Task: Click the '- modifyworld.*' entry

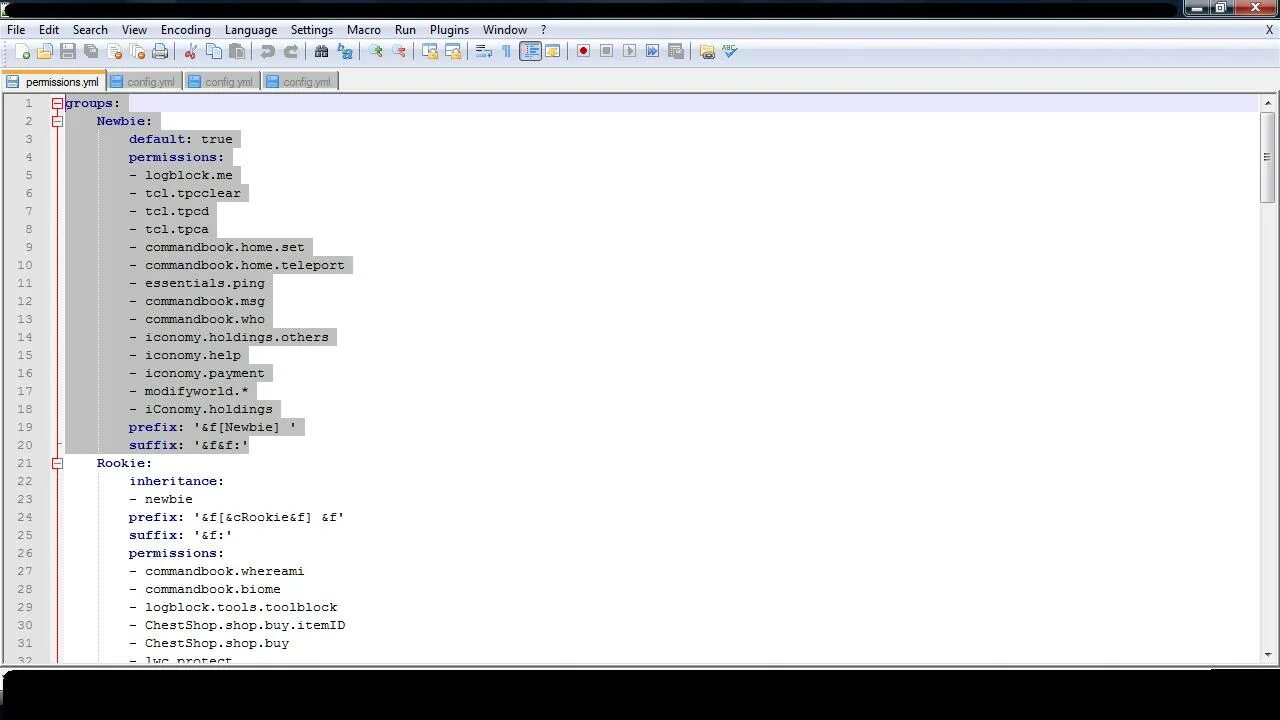Action: point(189,391)
